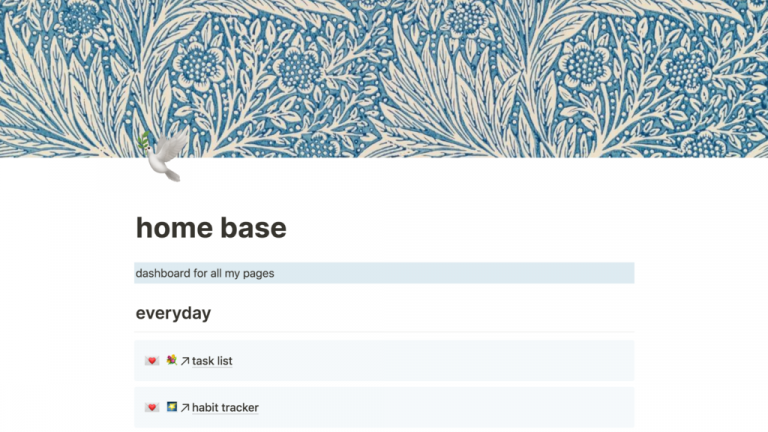The image size is (768, 432).
Task: Select the everyday section heading
Action: point(173,313)
